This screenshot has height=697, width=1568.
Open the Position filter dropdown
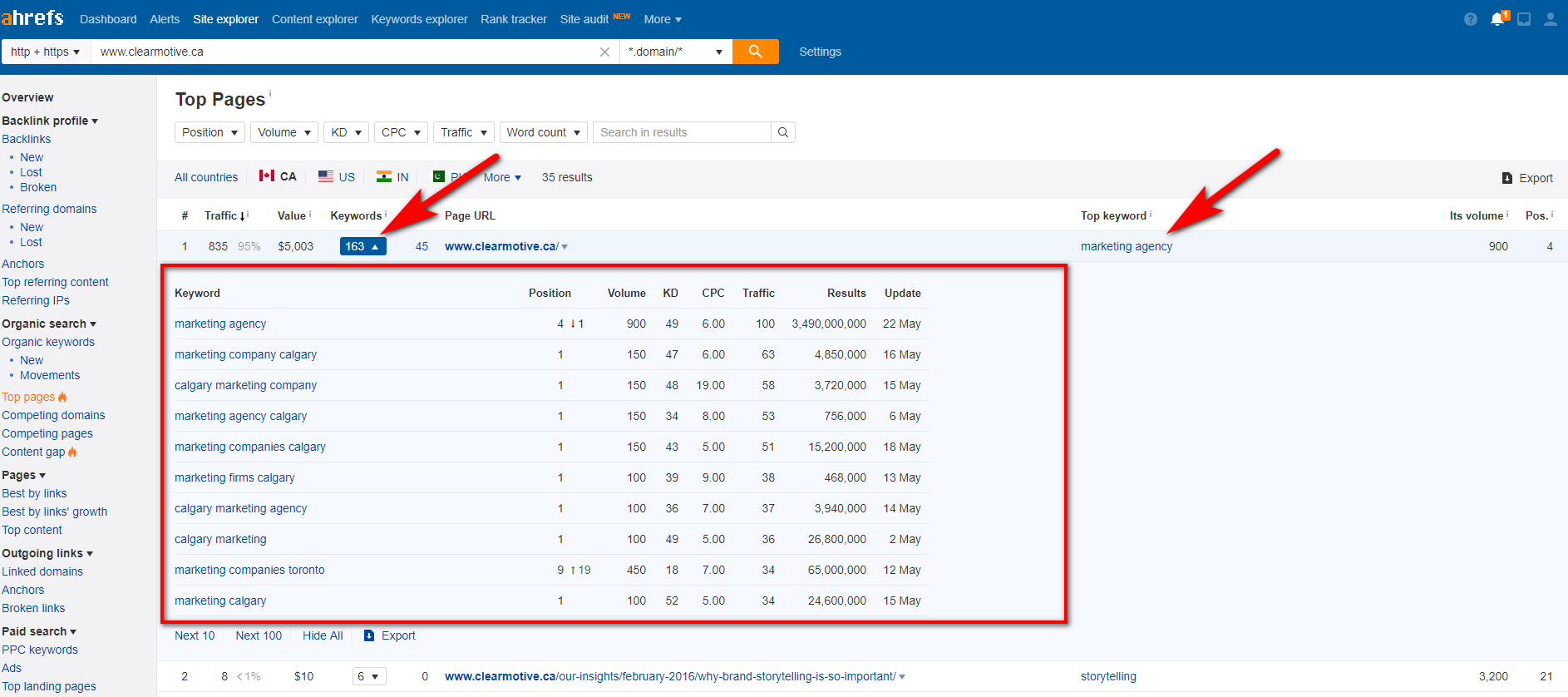(x=210, y=132)
